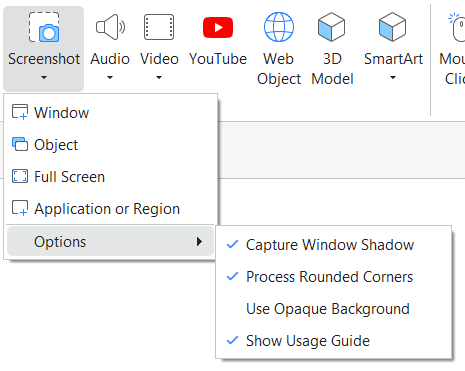Click the Audio speaker icon
The image size is (465, 371).
click(110, 27)
